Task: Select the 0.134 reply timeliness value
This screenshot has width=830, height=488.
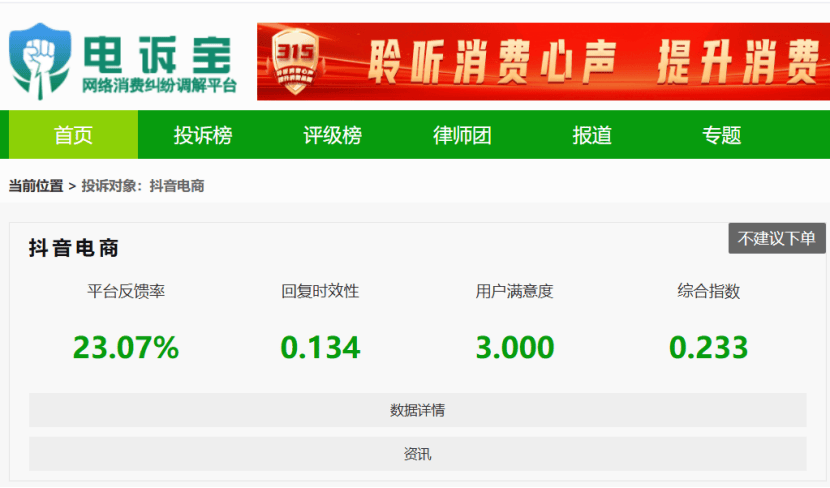Action: [x=320, y=347]
